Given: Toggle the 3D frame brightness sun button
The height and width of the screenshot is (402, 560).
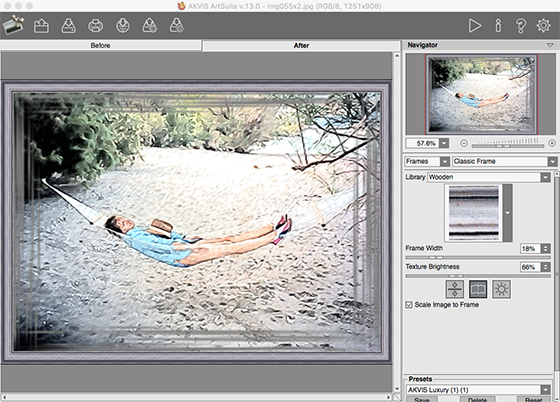Looking at the screenshot, I should tap(501, 289).
